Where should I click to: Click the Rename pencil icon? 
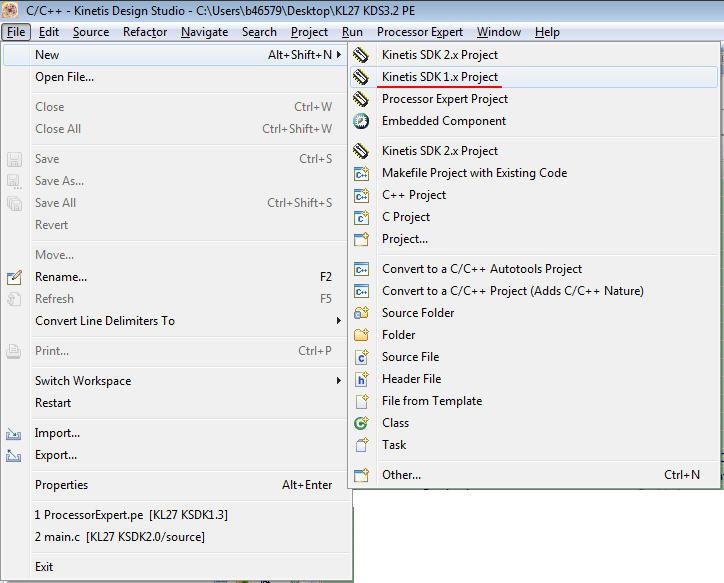[x=14, y=277]
